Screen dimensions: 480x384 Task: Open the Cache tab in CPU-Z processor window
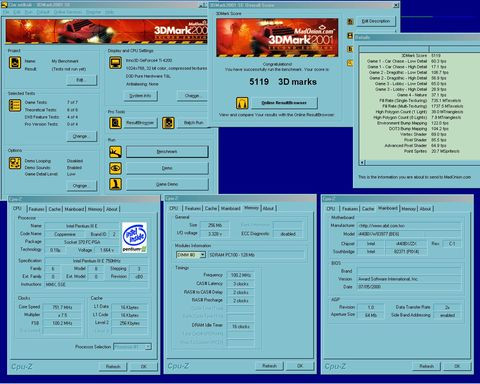click(x=55, y=209)
